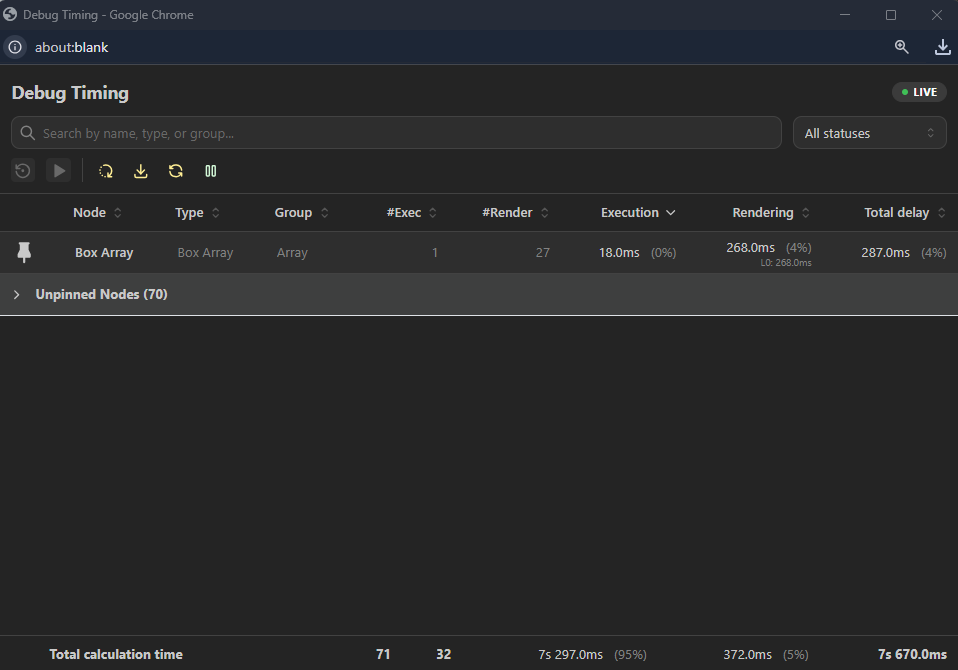The image size is (958, 670).
Task: Sort table by Node column
Action: (97, 213)
